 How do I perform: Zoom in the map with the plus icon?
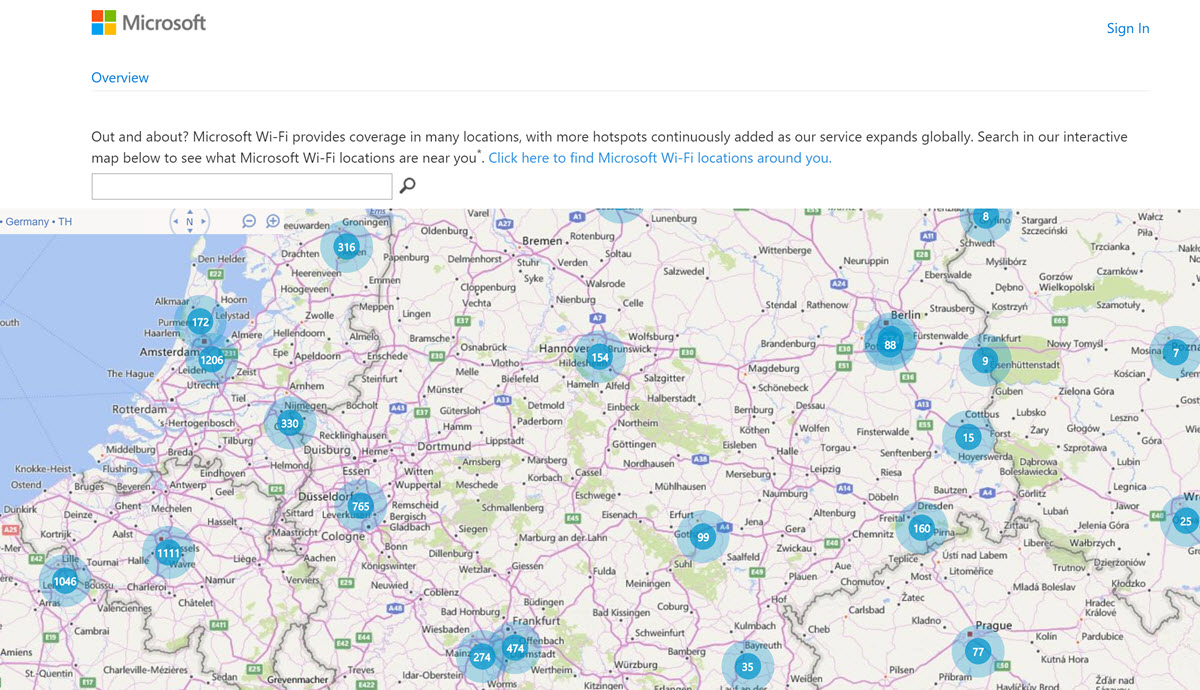pos(272,221)
